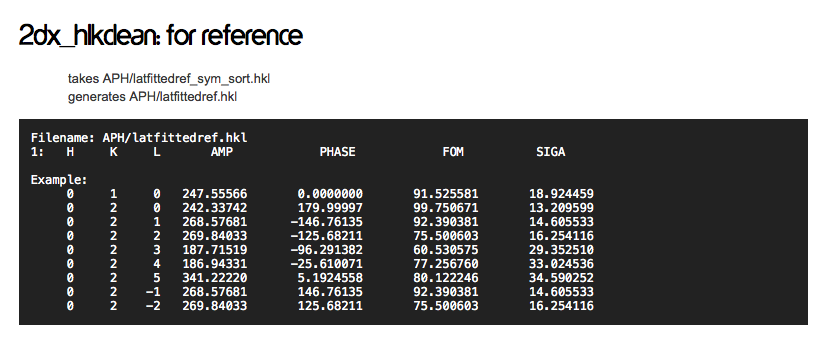This screenshot has height=362, width=837.
Task: Click phase value 5.1924558
Action: click(330, 278)
